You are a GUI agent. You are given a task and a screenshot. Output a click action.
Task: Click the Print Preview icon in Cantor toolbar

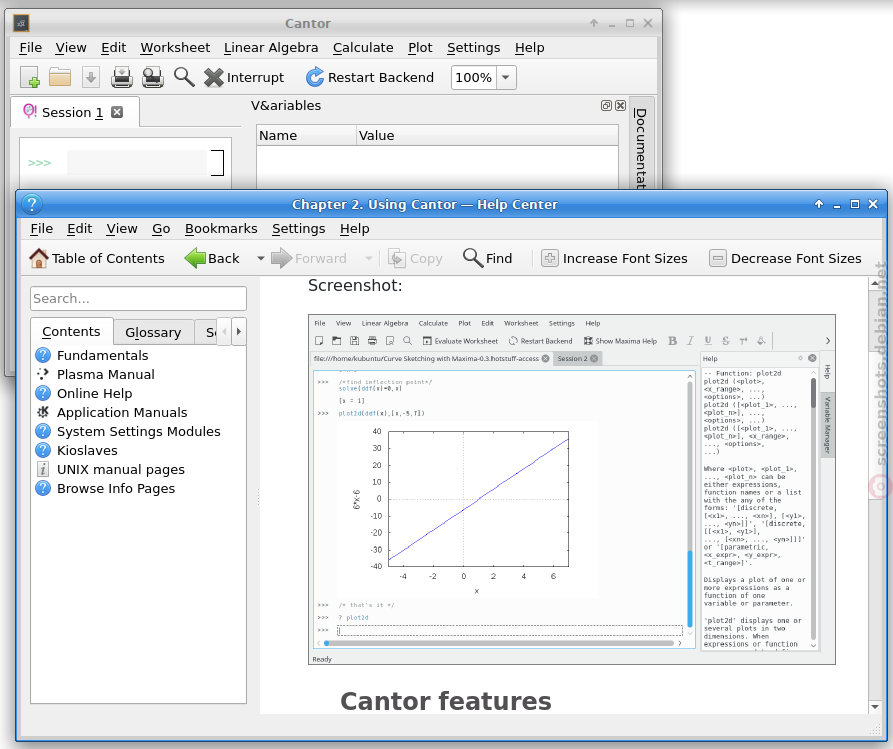(152, 77)
